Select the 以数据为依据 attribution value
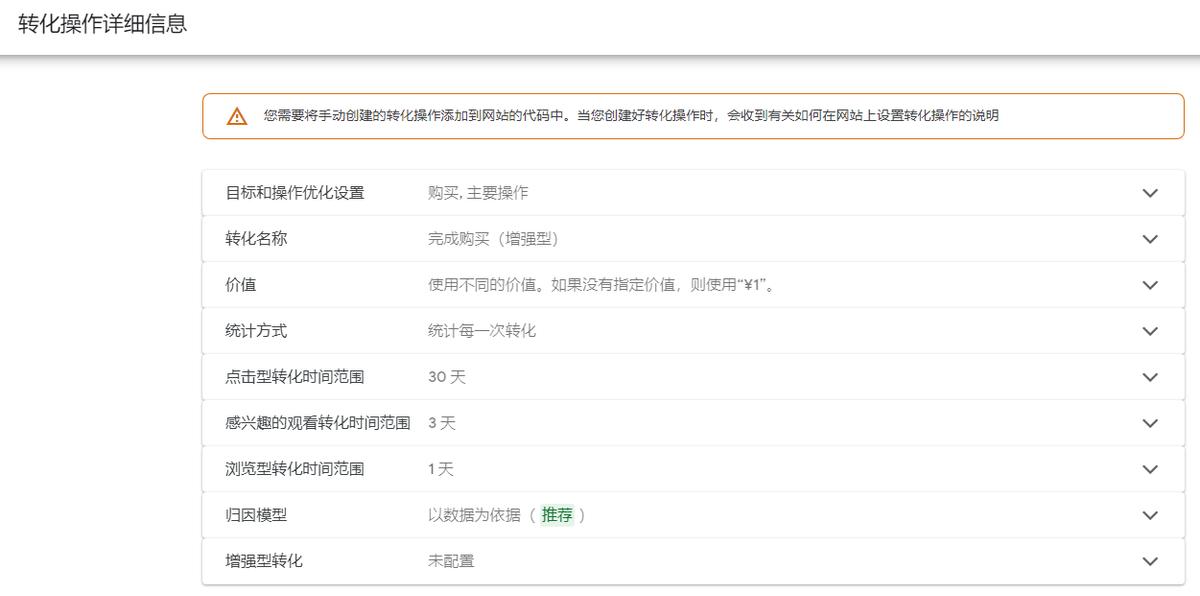The image size is (1200, 596). [x=470, y=514]
